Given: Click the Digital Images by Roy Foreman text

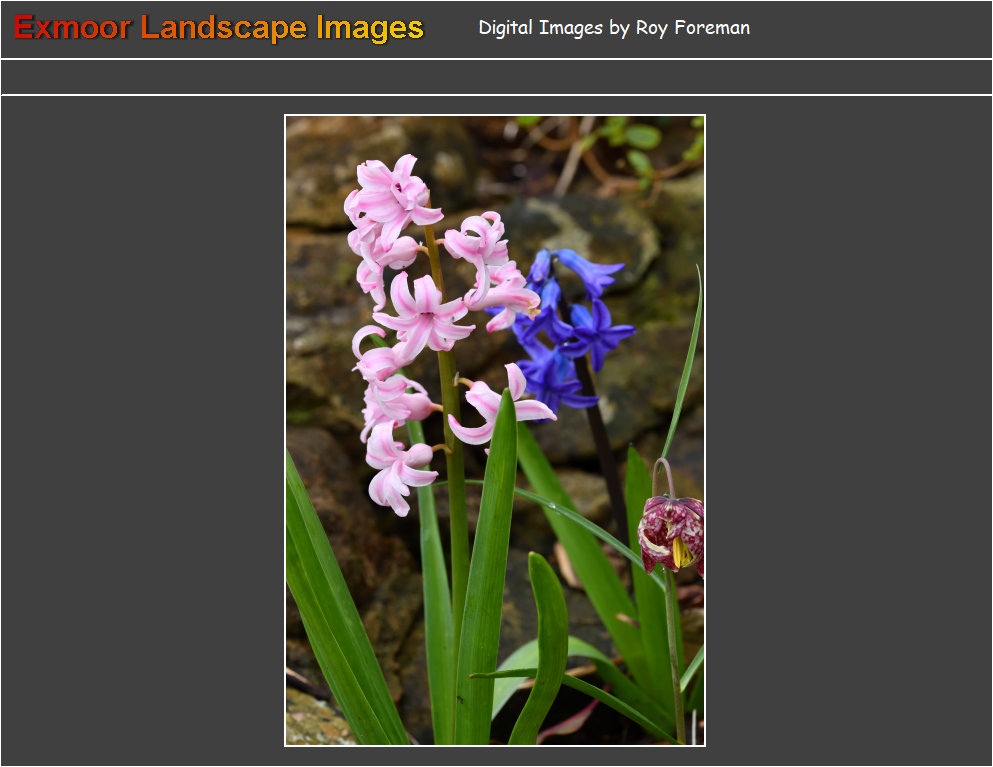Looking at the screenshot, I should 613,28.
